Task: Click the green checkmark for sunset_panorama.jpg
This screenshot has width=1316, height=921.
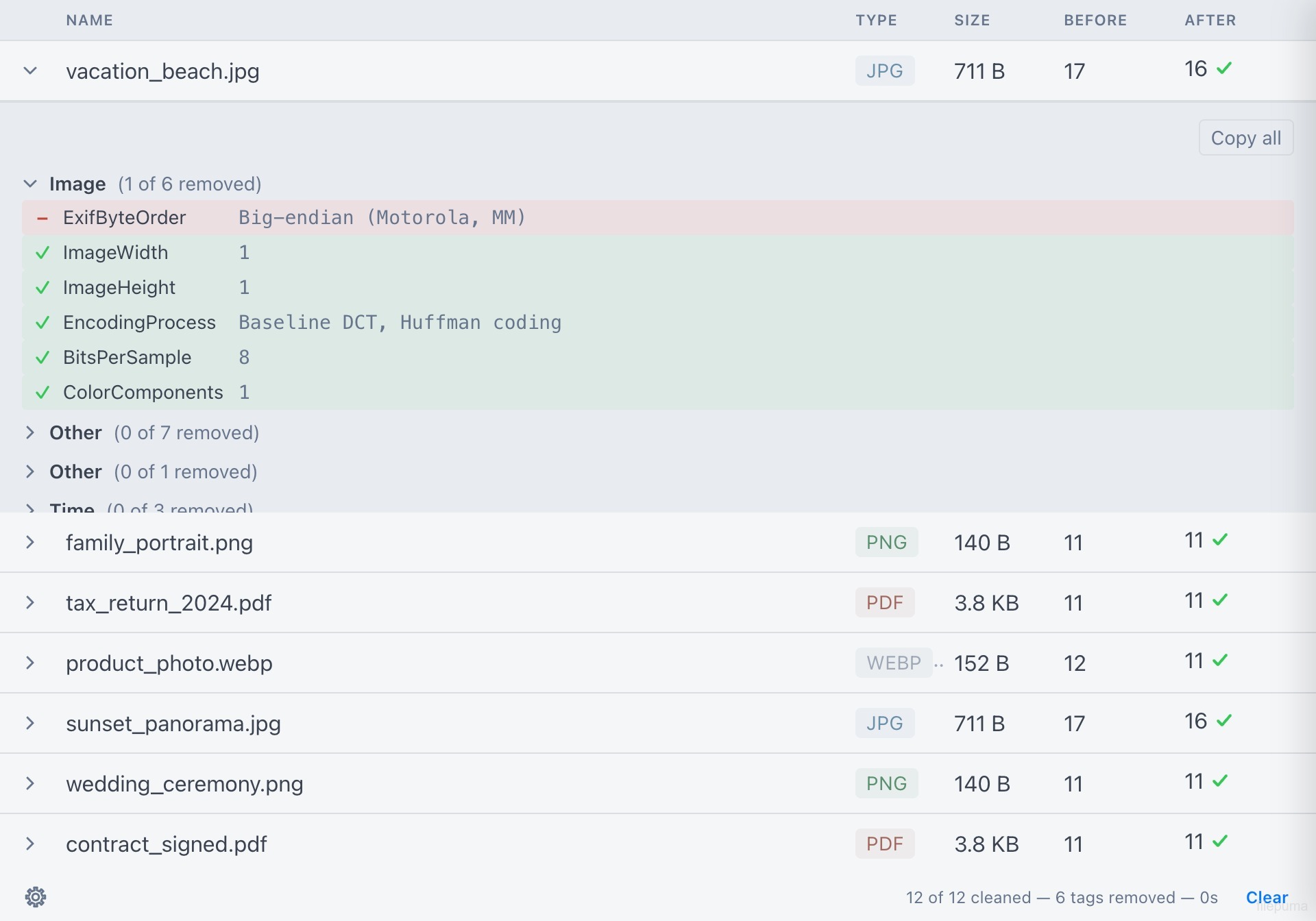Action: pos(1224,720)
